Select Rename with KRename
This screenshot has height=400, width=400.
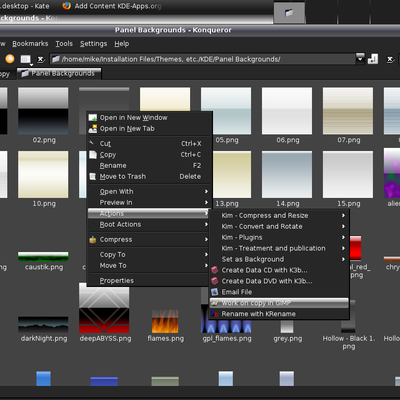pos(279,314)
